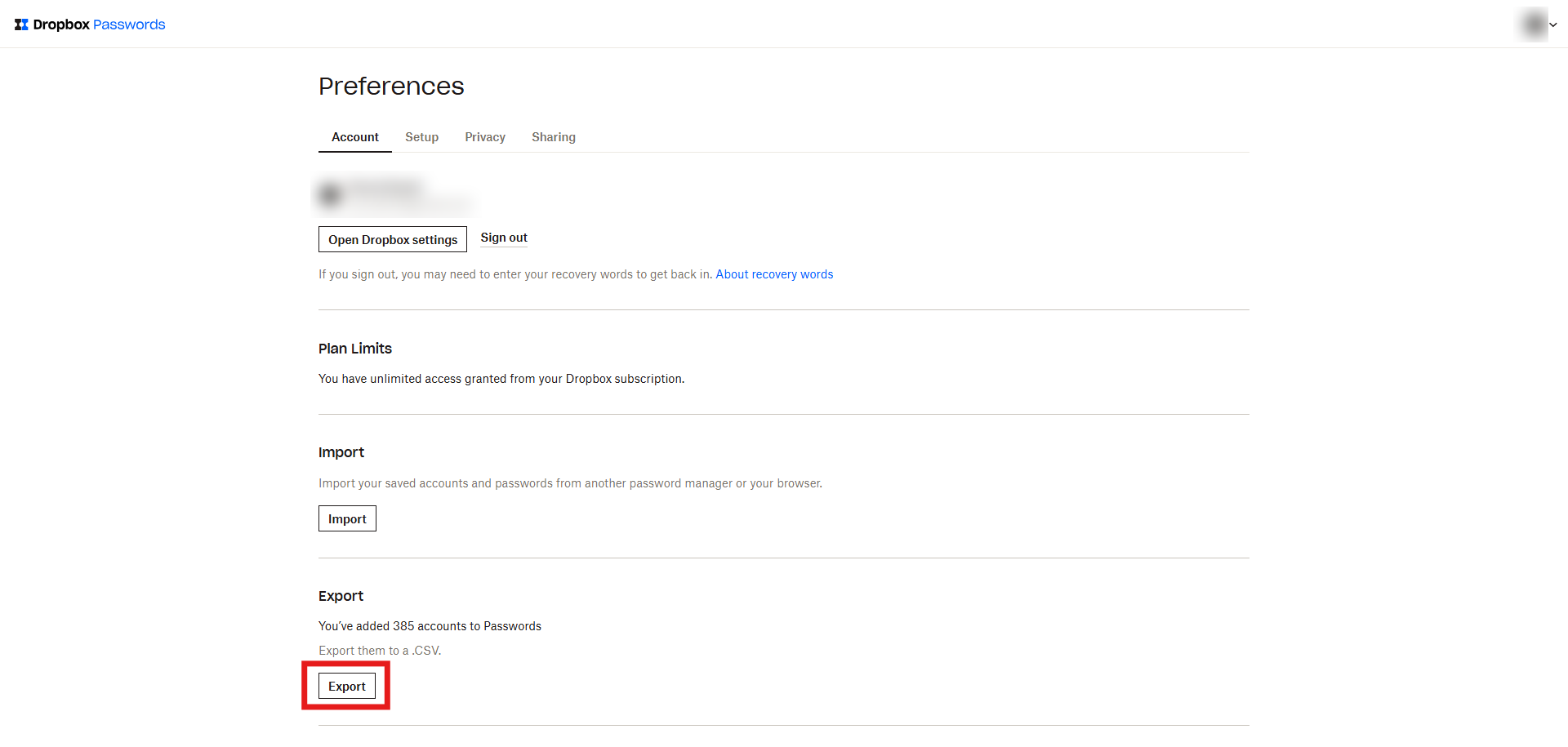Expand the account menu chevron
1568x747 pixels.
pos(1553,24)
